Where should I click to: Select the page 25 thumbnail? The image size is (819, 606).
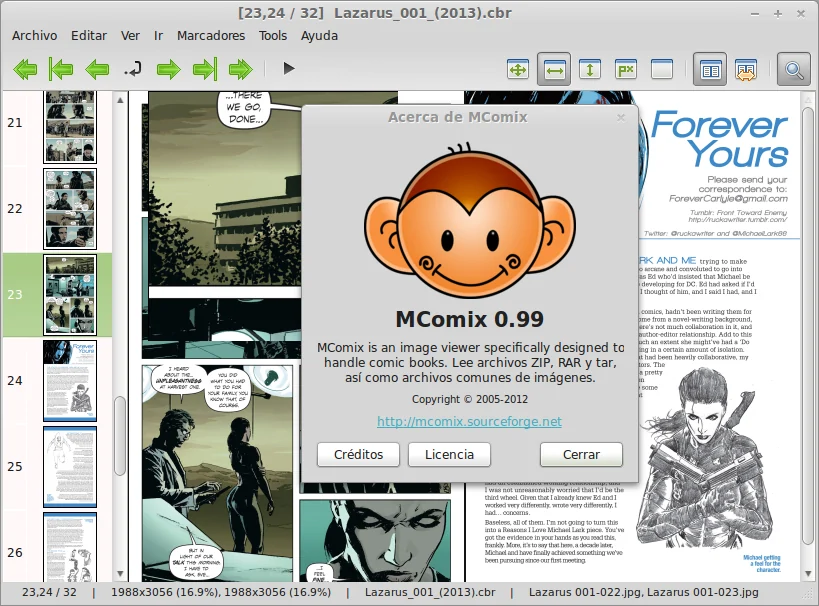coord(70,467)
